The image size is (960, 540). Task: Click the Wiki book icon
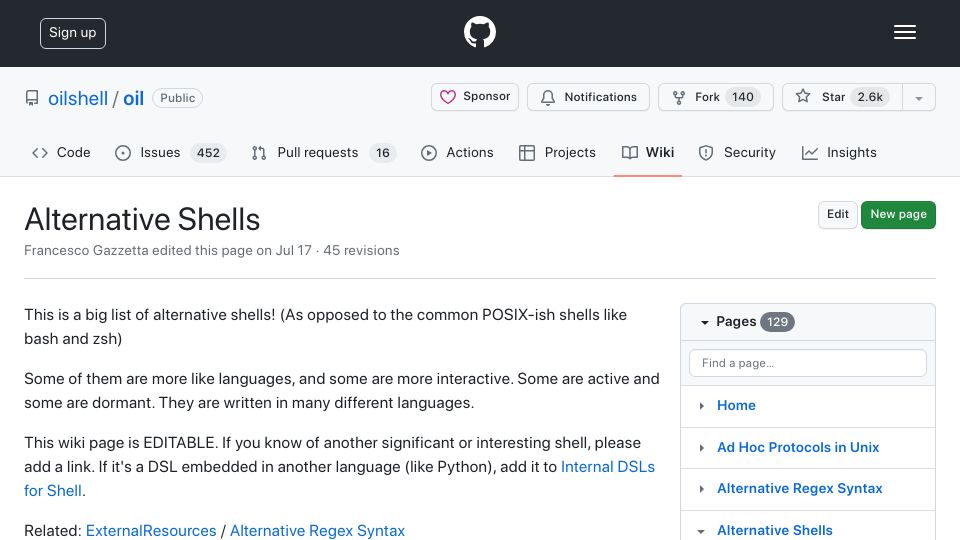(x=629, y=152)
